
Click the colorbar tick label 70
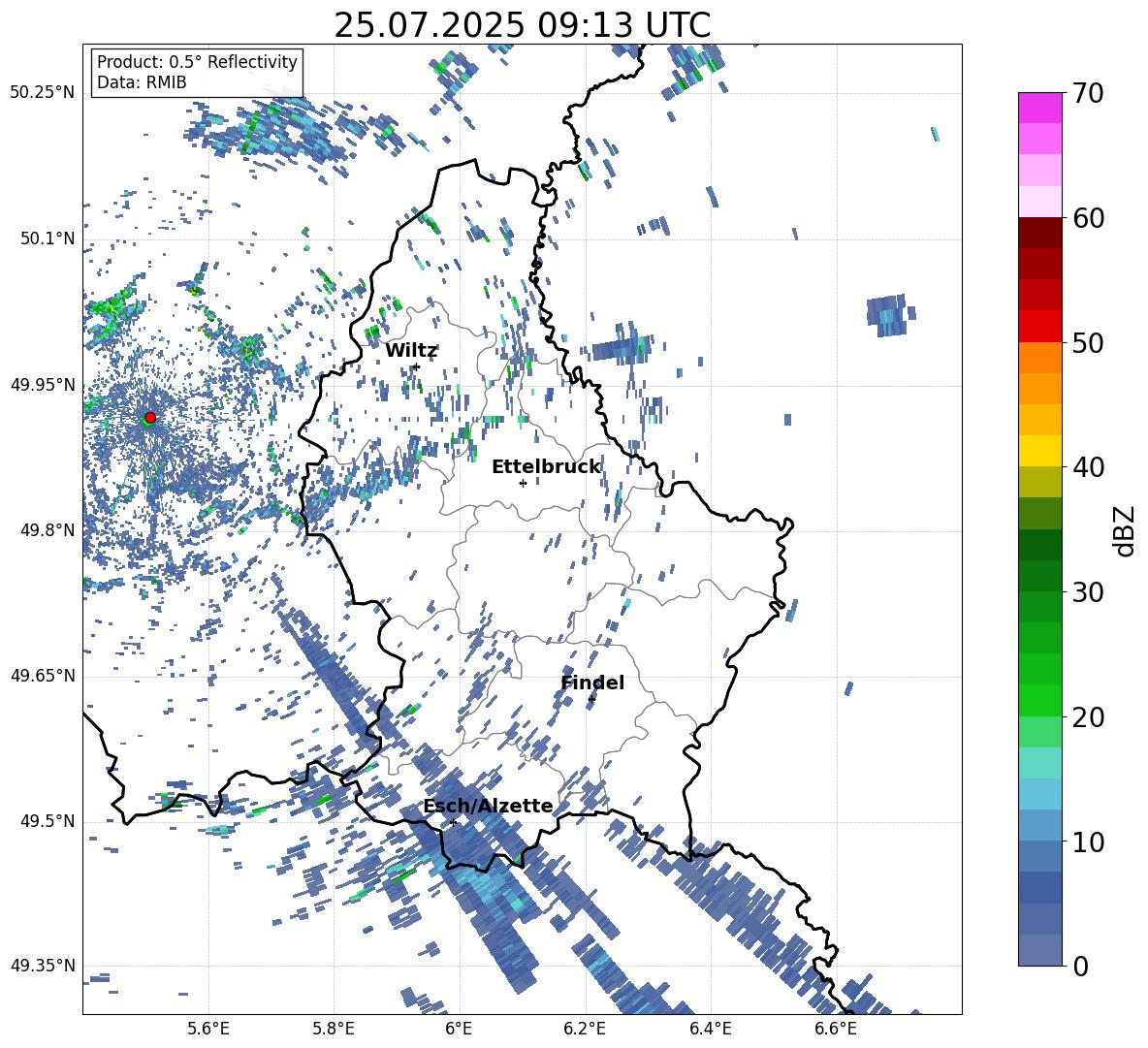tap(1089, 93)
